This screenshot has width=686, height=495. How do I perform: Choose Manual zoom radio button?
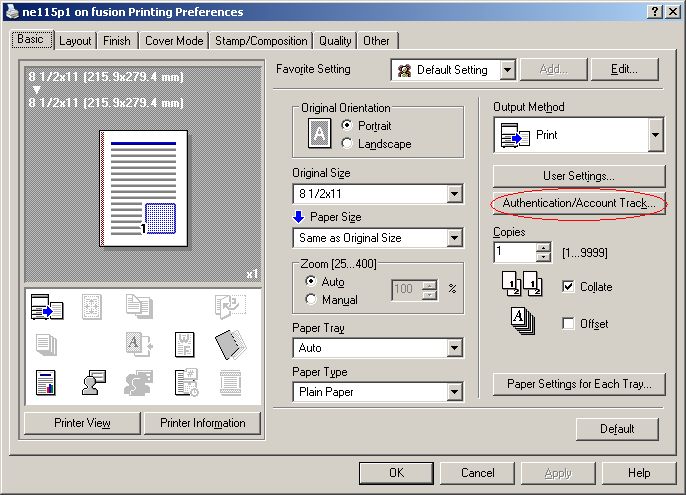pyautogui.click(x=311, y=299)
